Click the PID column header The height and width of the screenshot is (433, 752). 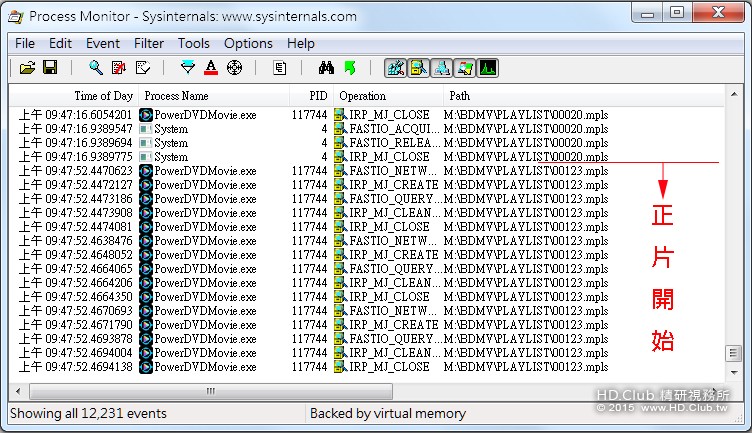point(311,96)
